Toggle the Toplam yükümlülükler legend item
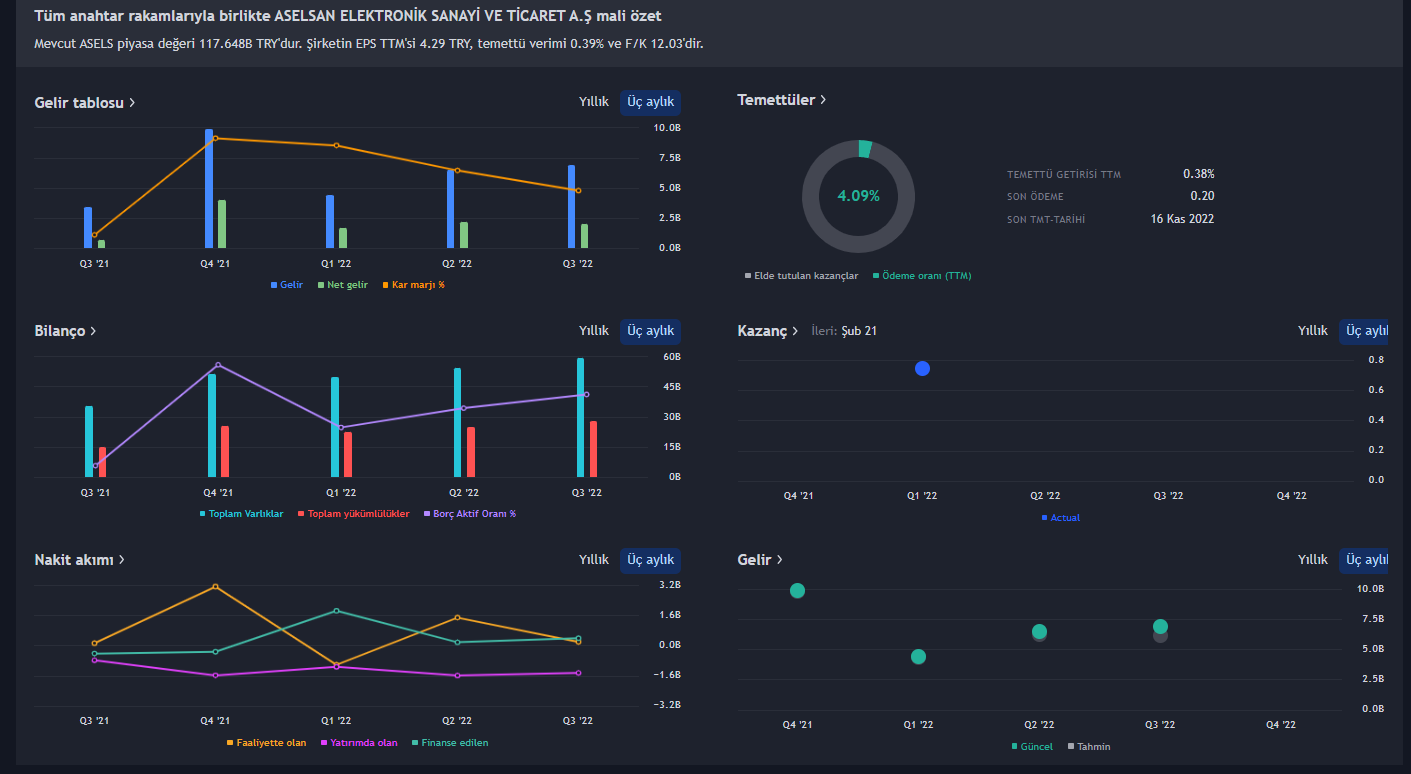The image size is (1411, 774). click(x=354, y=514)
